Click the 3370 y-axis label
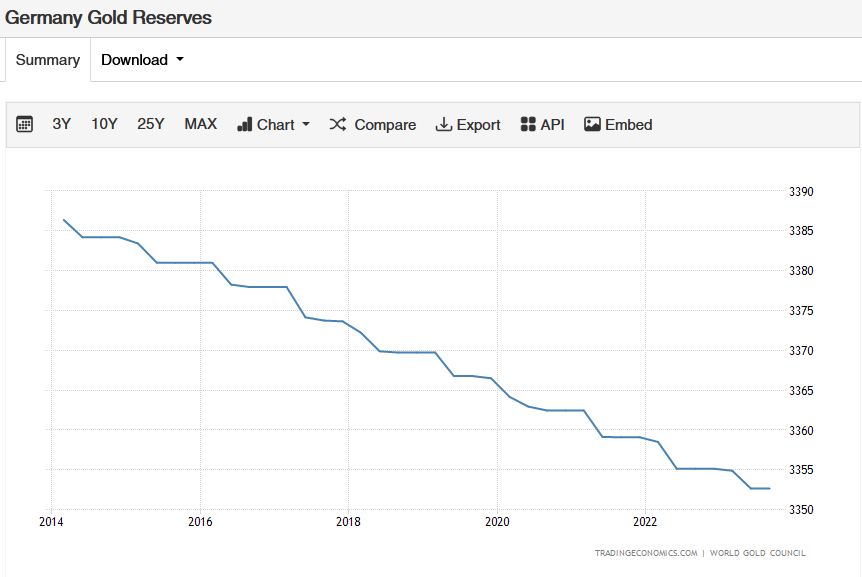The height and width of the screenshot is (577, 862). (x=801, y=351)
